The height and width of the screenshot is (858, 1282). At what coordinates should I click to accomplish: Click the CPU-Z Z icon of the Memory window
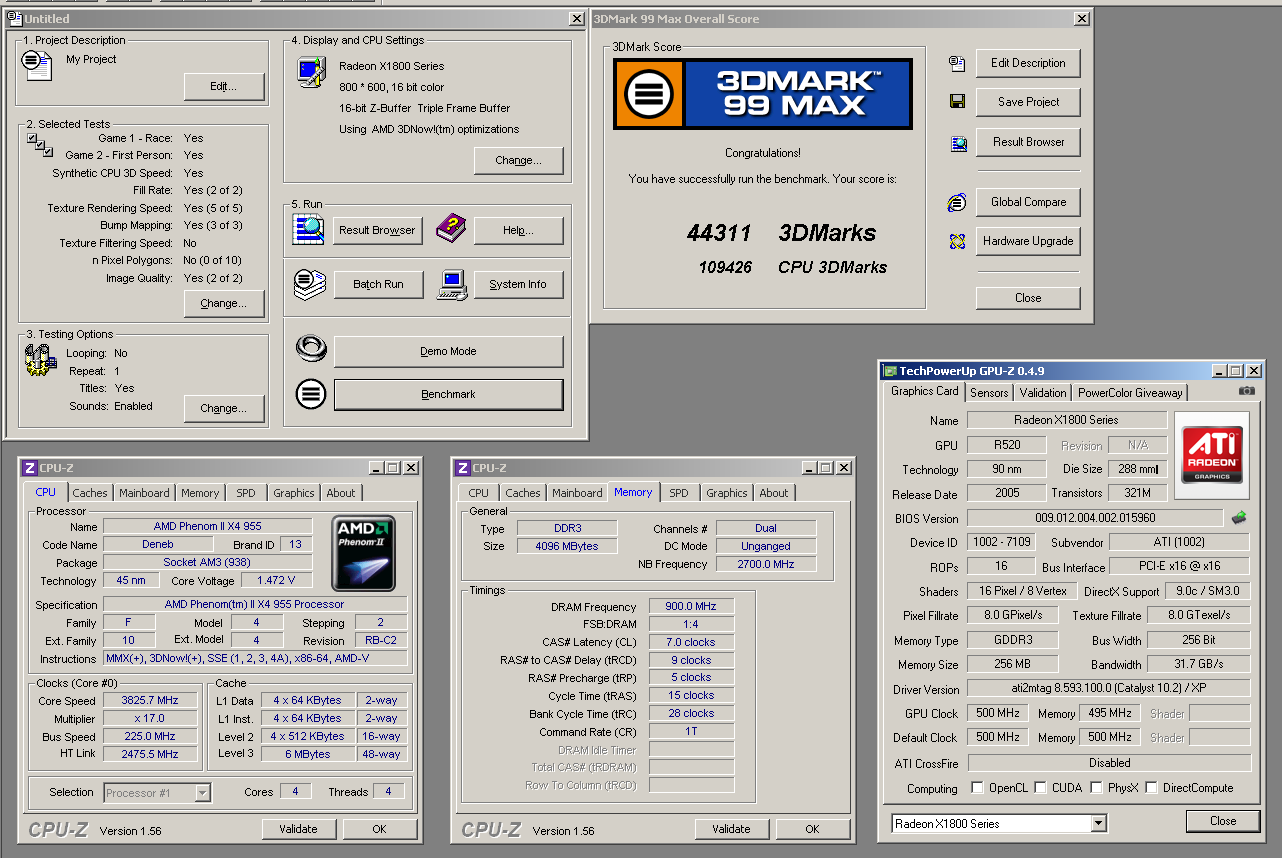(x=462, y=467)
